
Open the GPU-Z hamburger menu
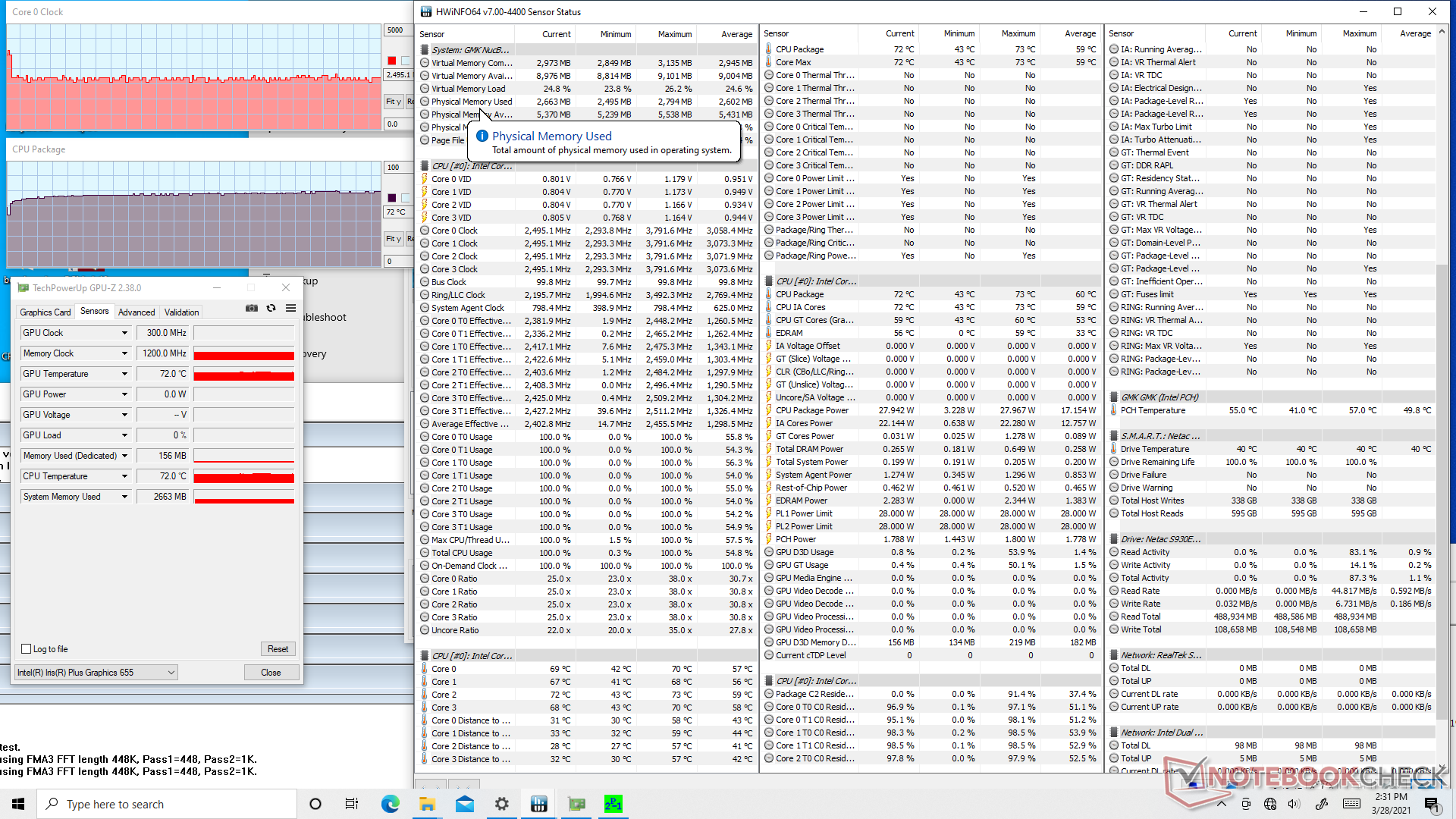[x=290, y=308]
